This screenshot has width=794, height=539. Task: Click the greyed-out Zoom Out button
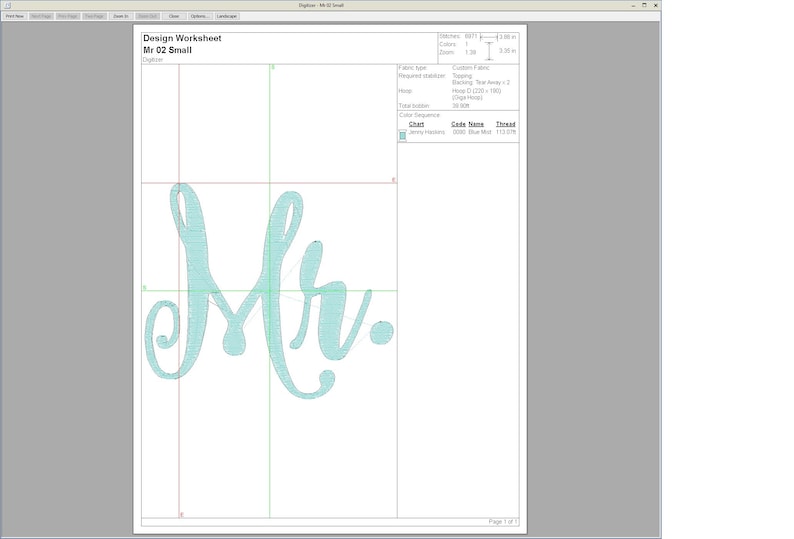[x=147, y=16]
